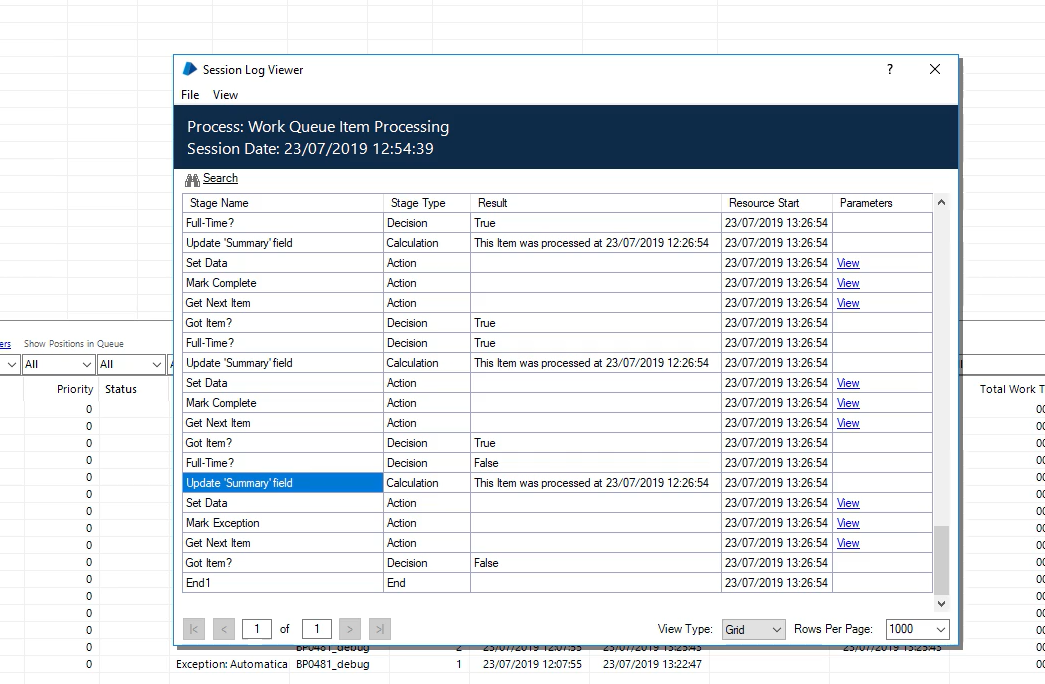
Task: Sort by Parameters column header
Action: tap(882, 203)
